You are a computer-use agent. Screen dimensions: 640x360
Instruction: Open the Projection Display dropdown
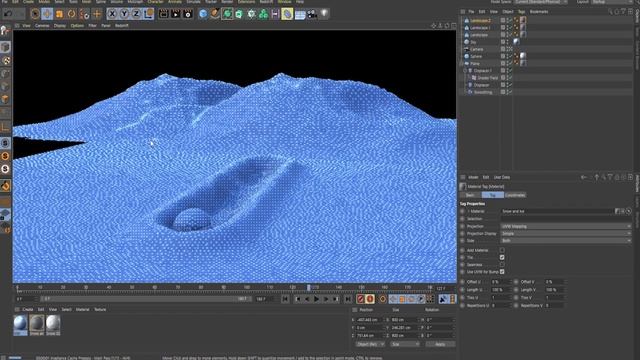coord(566,233)
